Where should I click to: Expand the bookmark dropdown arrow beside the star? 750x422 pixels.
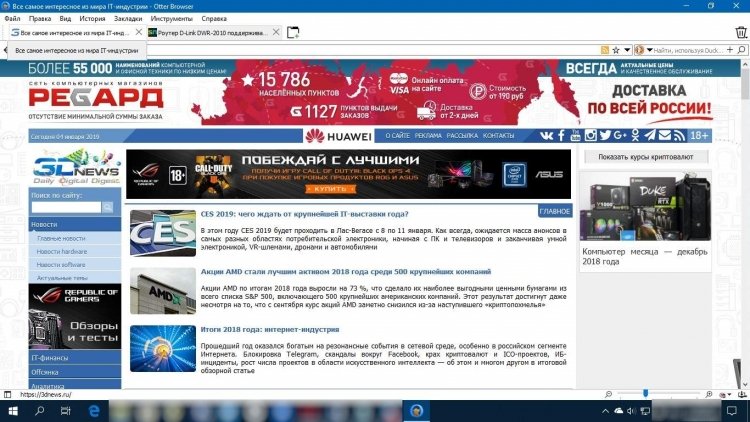point(627,50)
